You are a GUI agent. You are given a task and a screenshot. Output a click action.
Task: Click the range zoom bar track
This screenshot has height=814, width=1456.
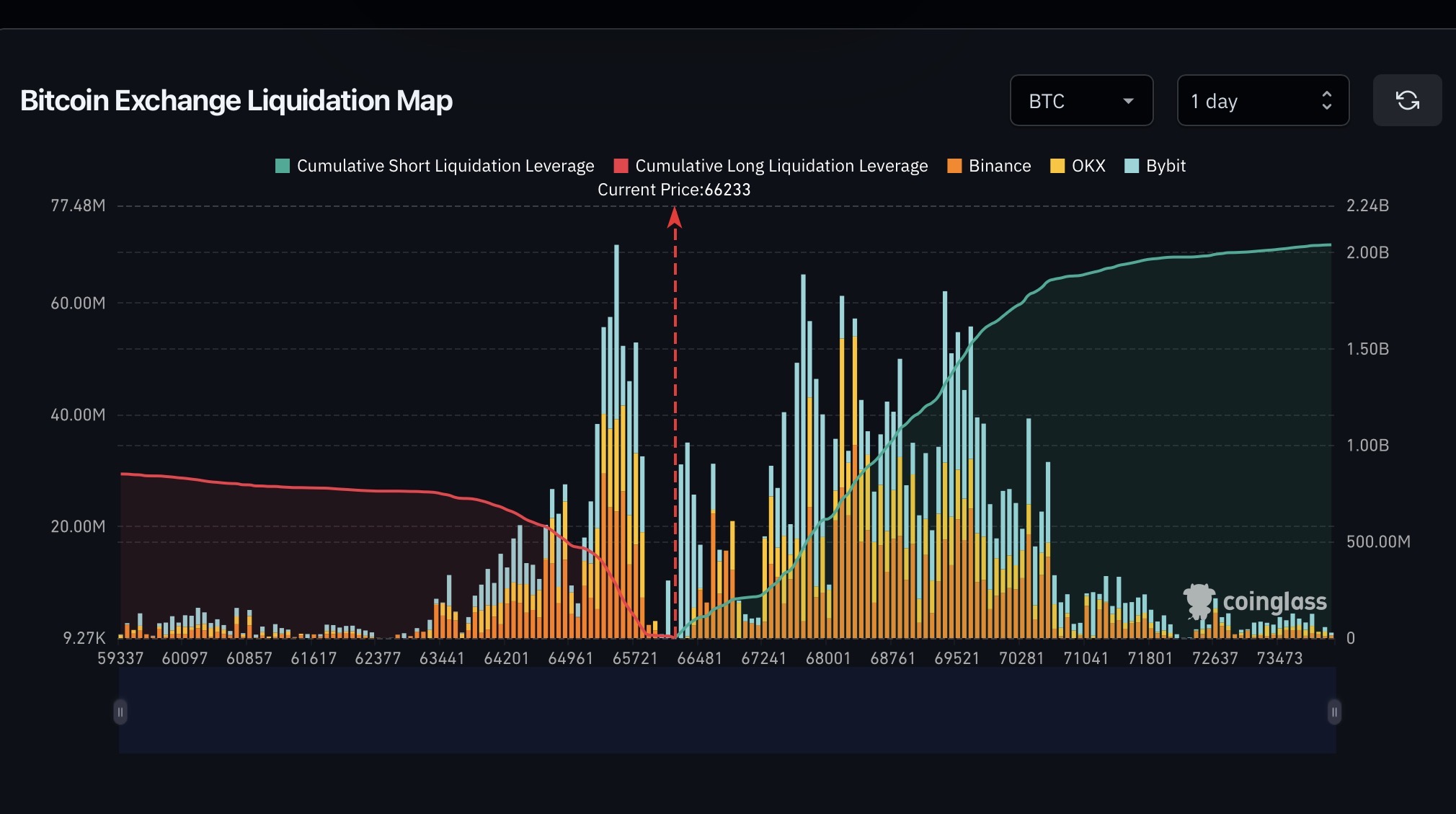pyautogui.click(x=727, y=712)
